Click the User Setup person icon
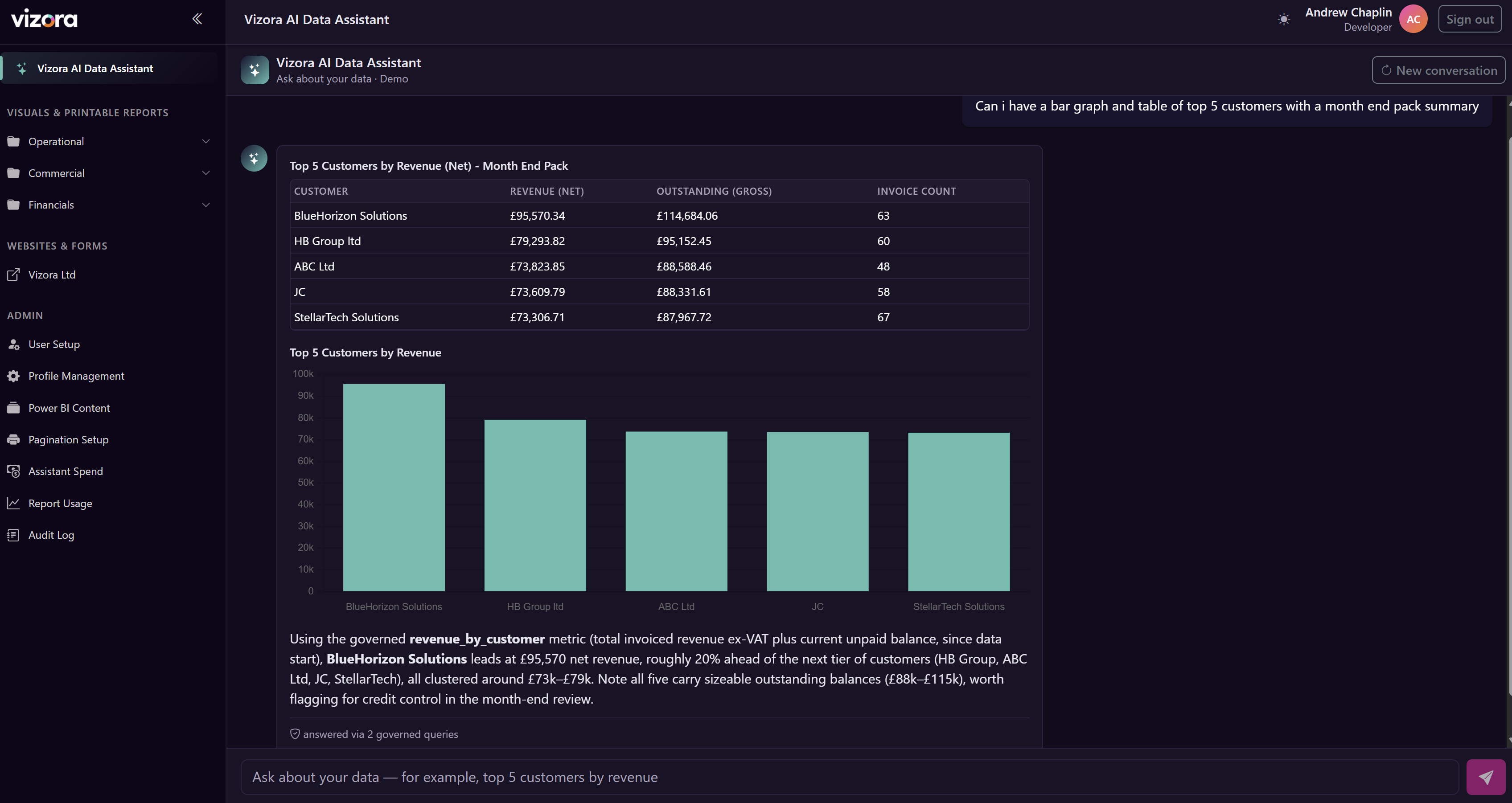 13,344
